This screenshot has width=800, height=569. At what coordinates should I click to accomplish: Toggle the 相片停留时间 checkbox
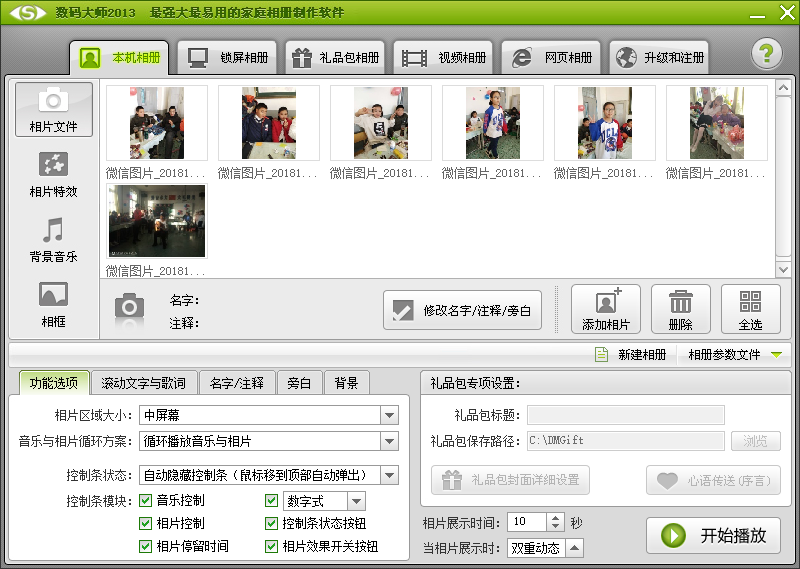pyautogui.click(x=145, y=547)
